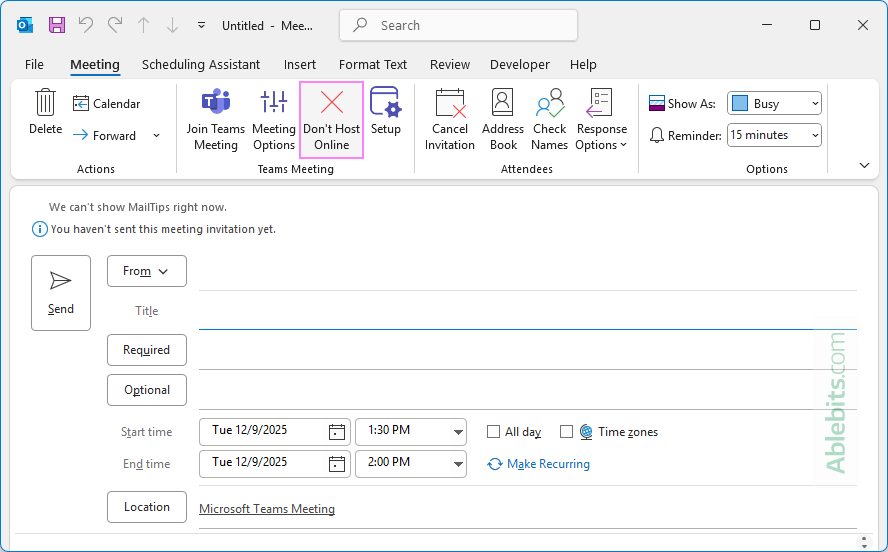Viewport: 888px width, 552px height.
Task: Open Teams meeting Setup
Action: pos(386,112)
